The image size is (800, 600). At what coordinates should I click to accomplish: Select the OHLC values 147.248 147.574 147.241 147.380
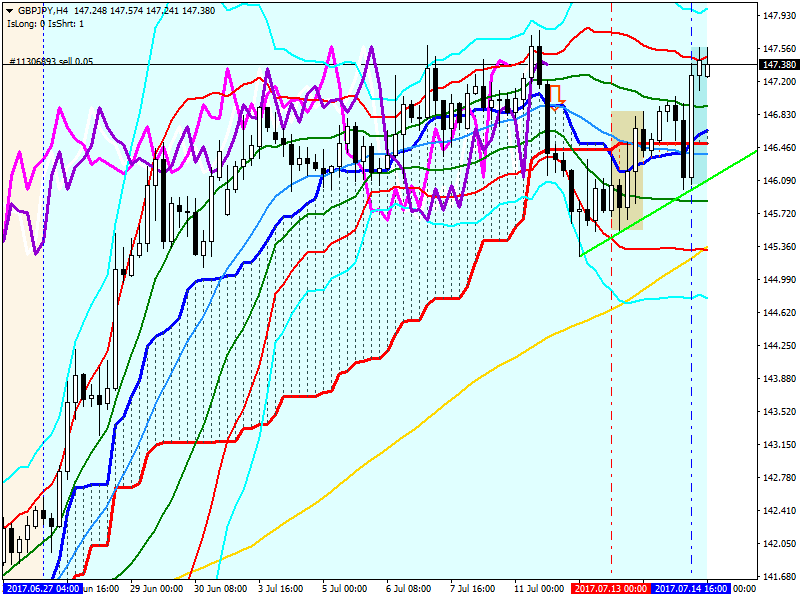click(145, 11)
